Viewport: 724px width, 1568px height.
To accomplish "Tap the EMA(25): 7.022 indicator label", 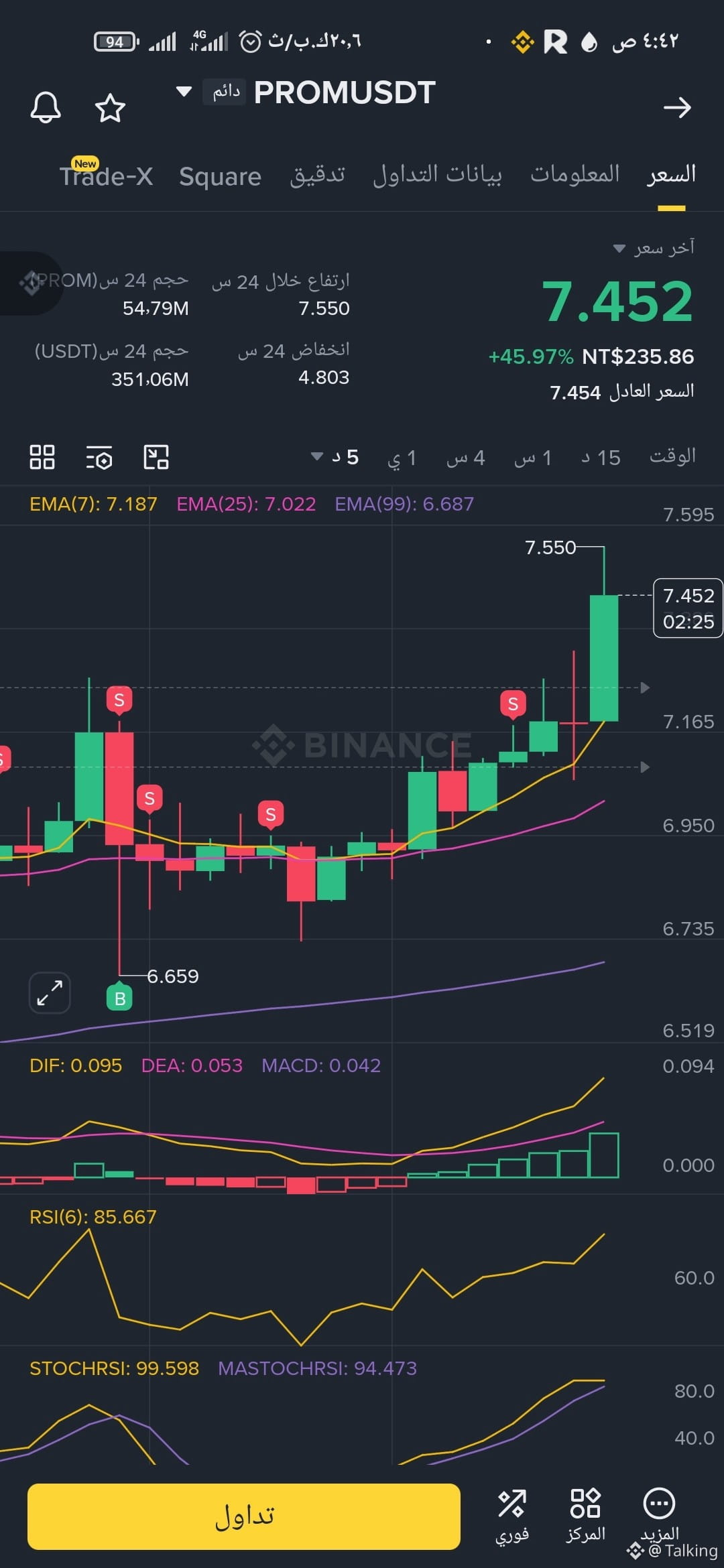I will click(246, 504).
